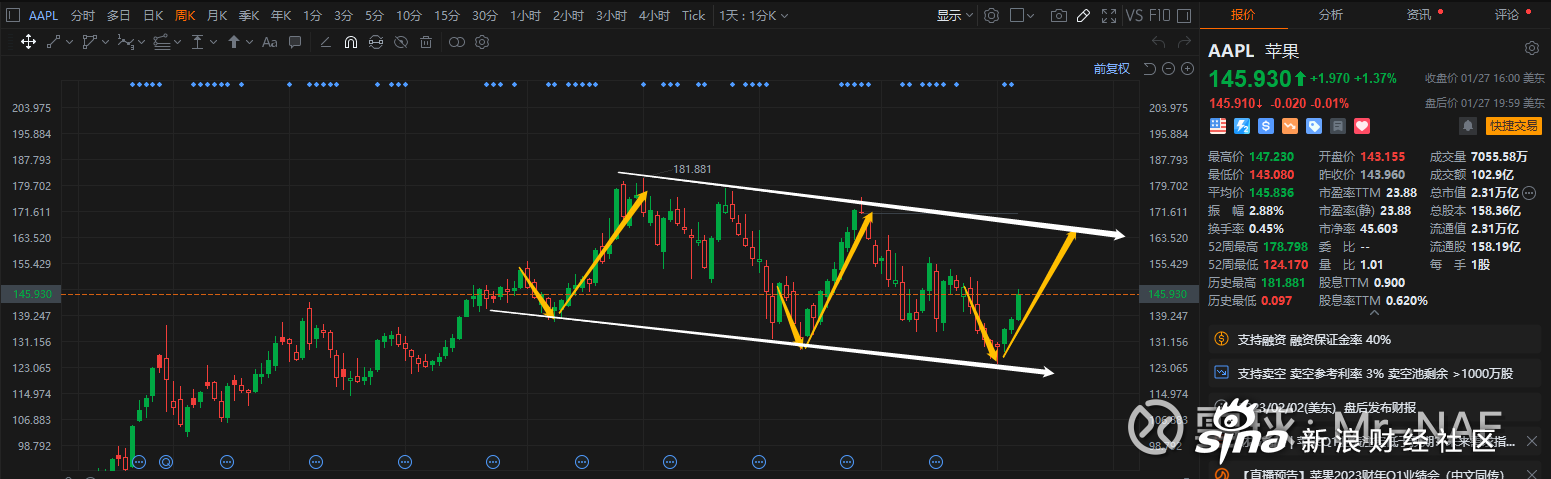Hide all drawings with the eye-slash icon
Screen dimensions: 1551x479
click(x=401, y=42)
